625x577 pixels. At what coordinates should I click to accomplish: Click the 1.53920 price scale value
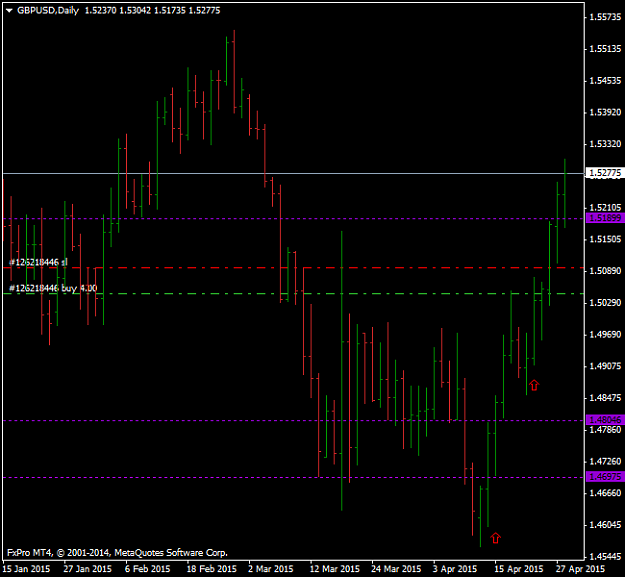(x=605, y=112)
